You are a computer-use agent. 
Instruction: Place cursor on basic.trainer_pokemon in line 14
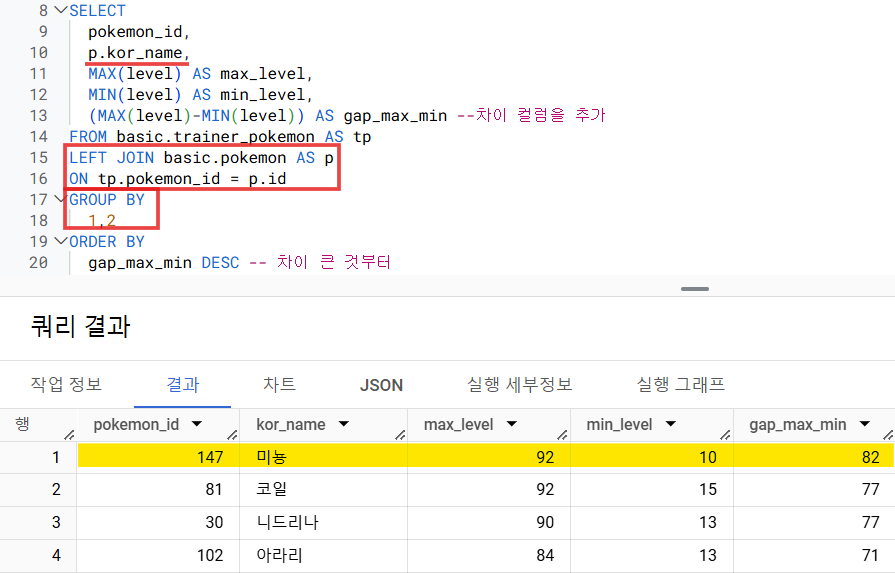(215, 136)
